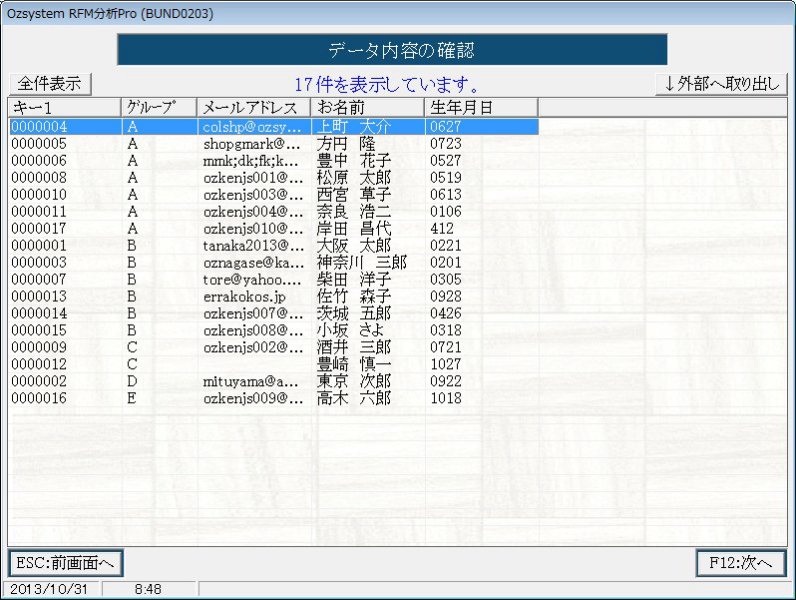This screenshot has height=600, width=796.
Task: Click the name 大阪 太郎
Action: coord(354,245)
